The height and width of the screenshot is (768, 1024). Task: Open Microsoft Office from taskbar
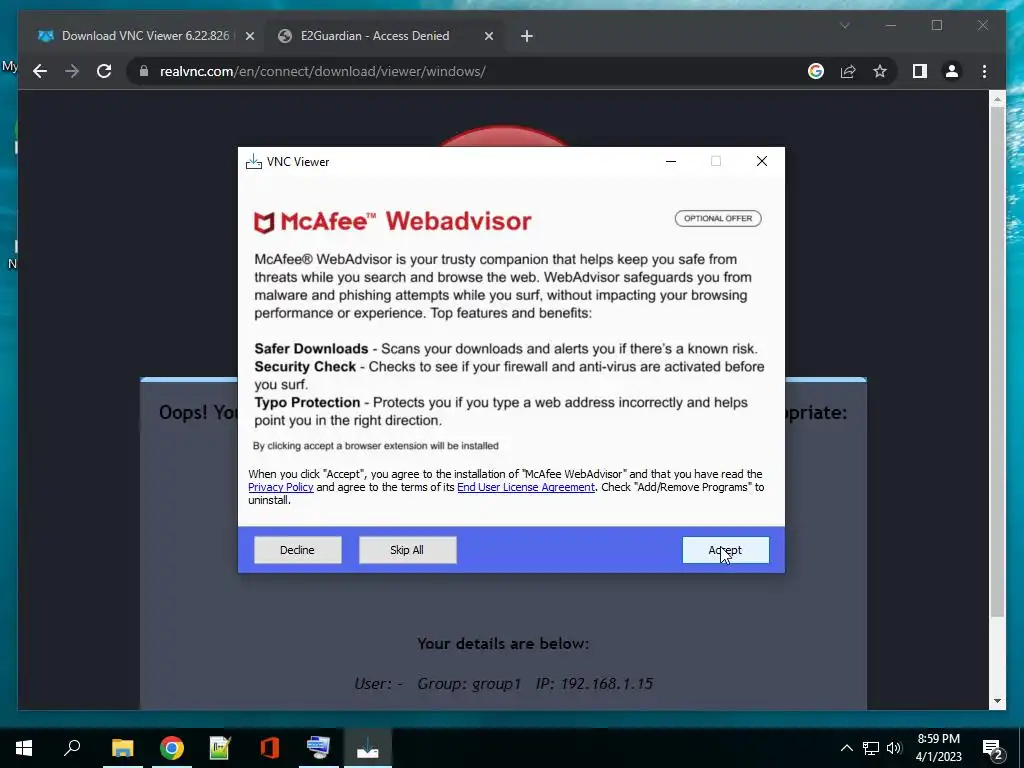269,747
